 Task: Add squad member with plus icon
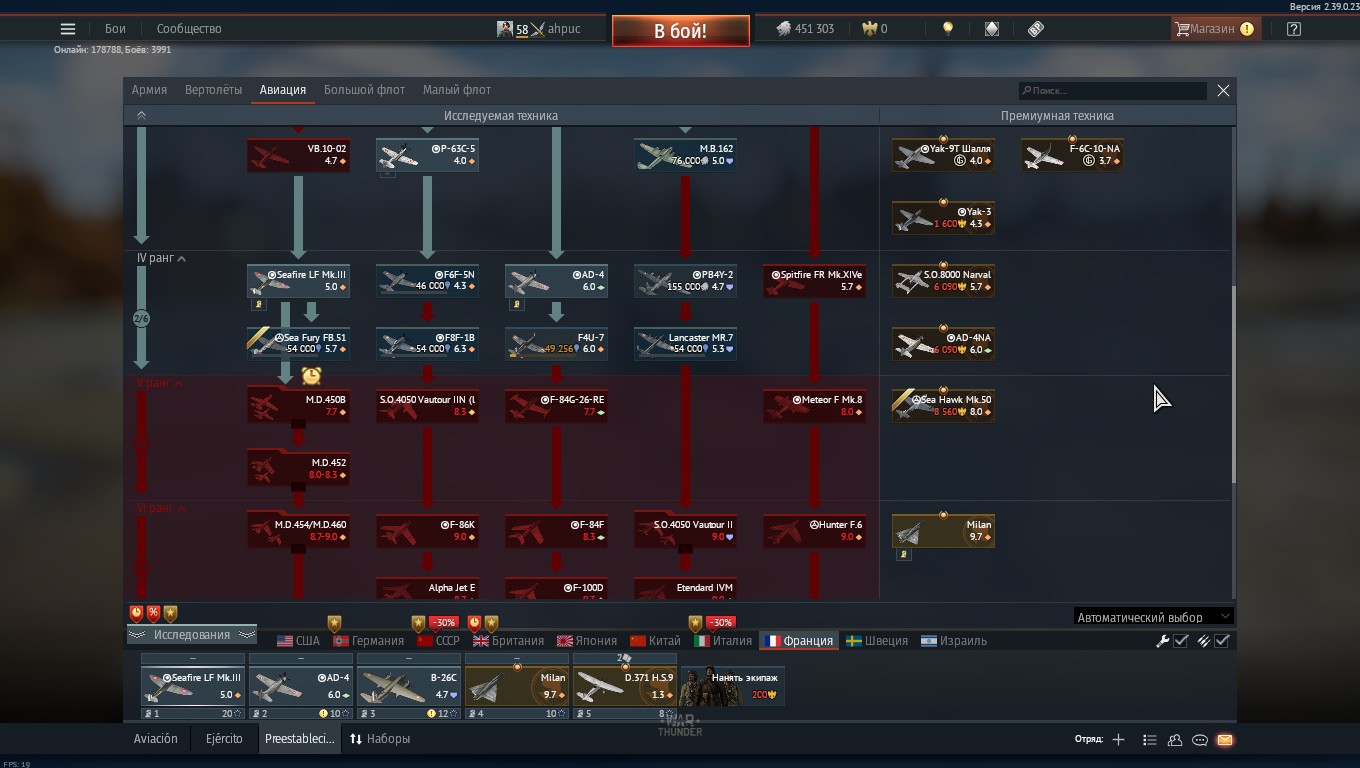tap(1118, 740)
